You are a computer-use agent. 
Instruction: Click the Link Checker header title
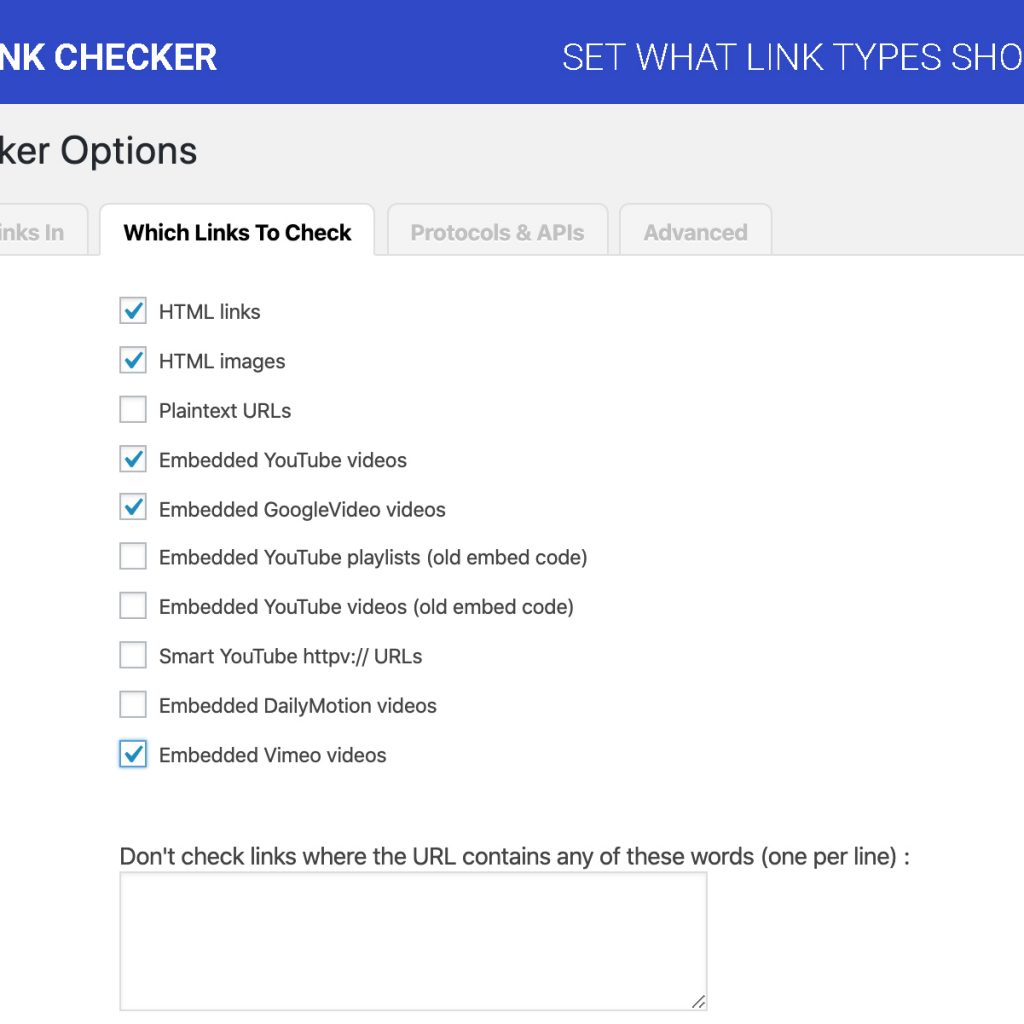(108, 57)
